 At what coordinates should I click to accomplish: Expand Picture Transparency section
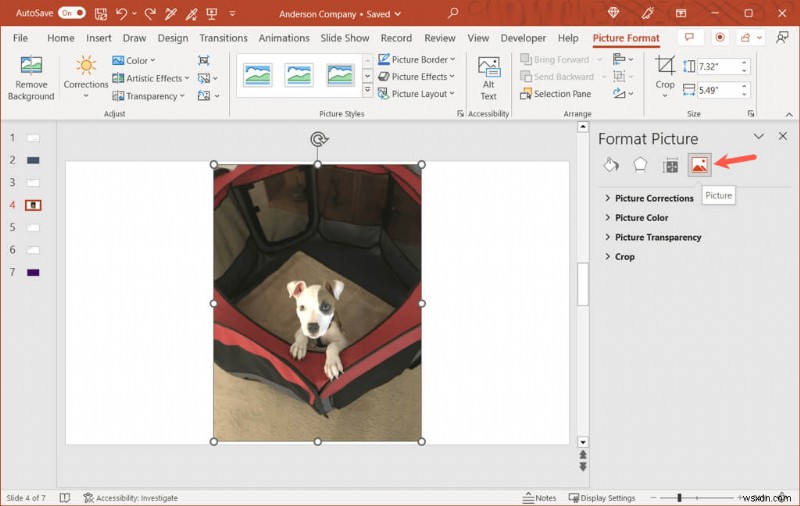653,237
